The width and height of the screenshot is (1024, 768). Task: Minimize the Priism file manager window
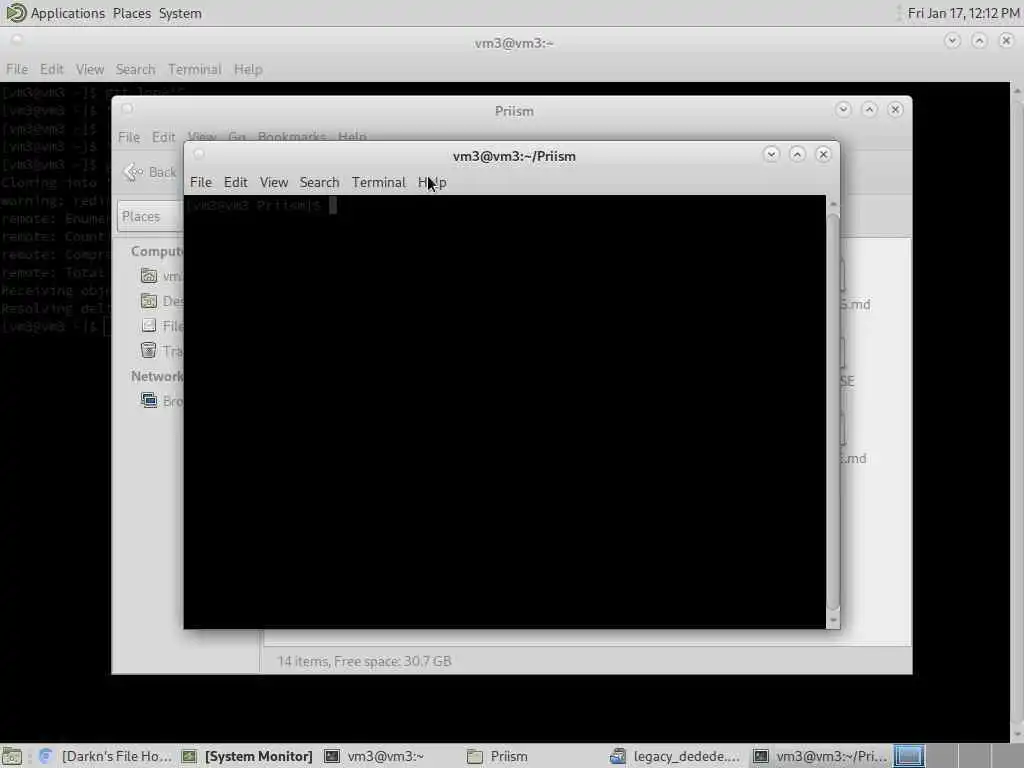(x=843, y=110)
